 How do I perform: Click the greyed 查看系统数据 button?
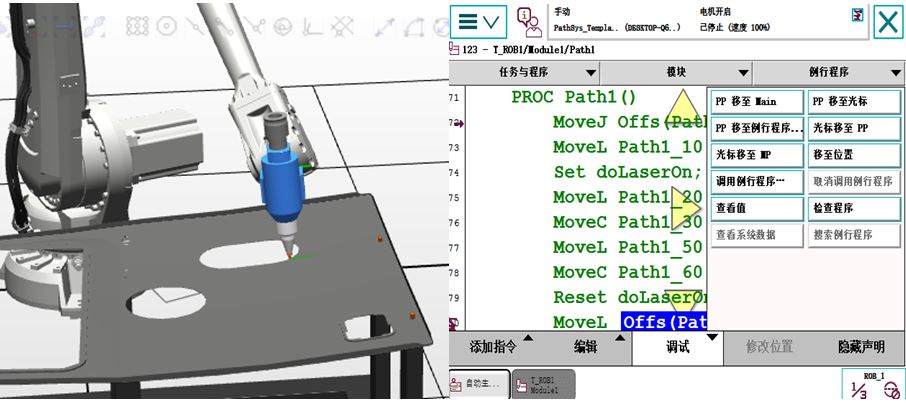click(x=757, y=235)
